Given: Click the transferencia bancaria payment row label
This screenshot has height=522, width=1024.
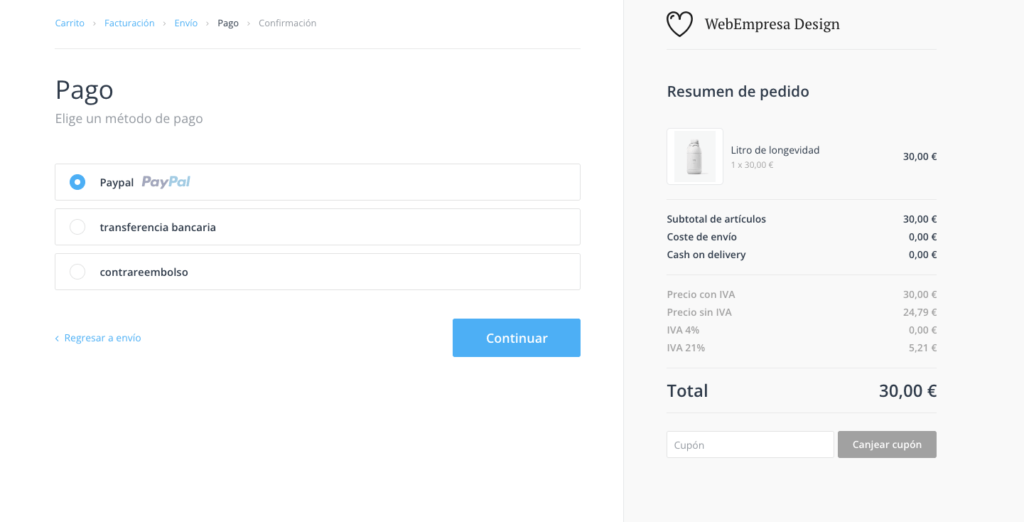Looking at the screenshot, I should tap(158, 227).
